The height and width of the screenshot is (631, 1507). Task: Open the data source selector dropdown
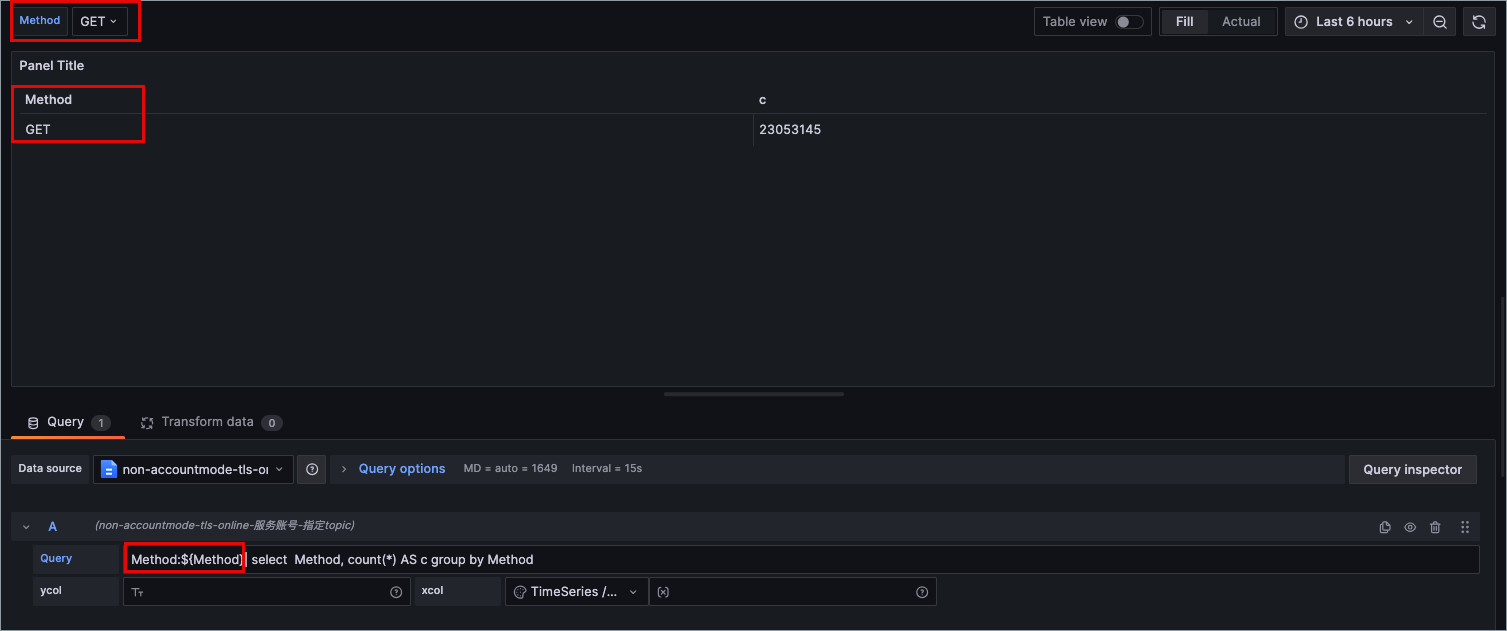point(193,469)
